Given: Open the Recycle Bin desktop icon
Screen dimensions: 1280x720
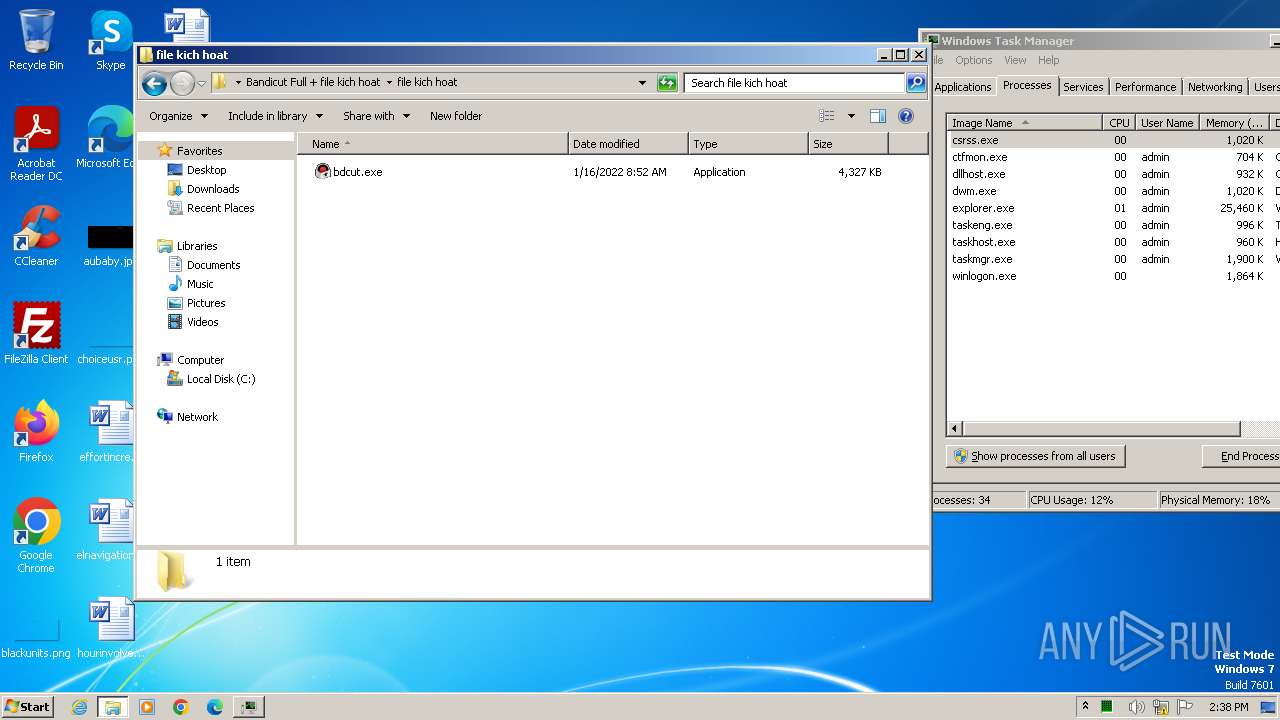Looking at the screenshot, I should pyautogui.click(x=36, y=40).
